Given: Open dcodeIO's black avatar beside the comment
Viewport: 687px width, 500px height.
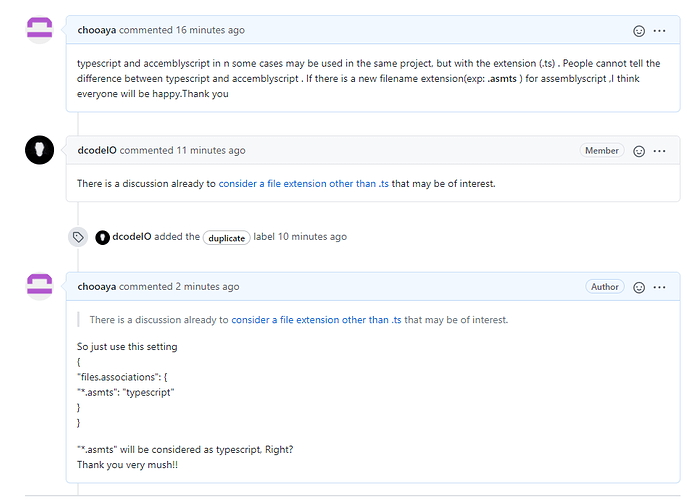Looking at the screenshot, I should pos(39,150).
